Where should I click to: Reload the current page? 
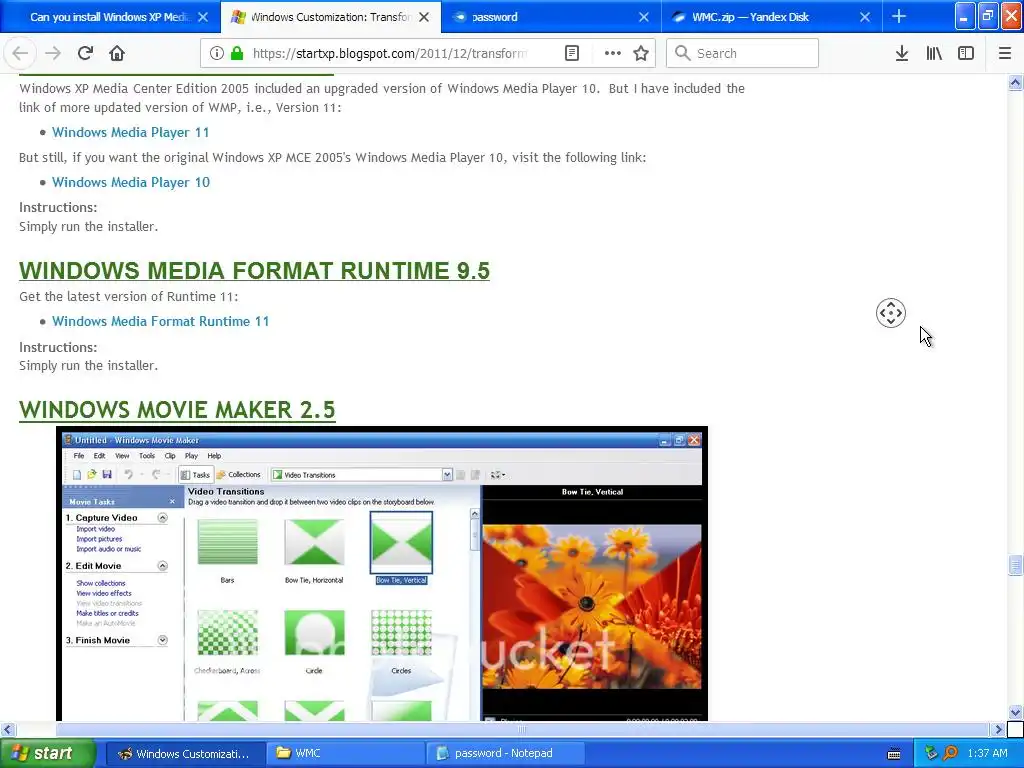(x=85, y=53)
